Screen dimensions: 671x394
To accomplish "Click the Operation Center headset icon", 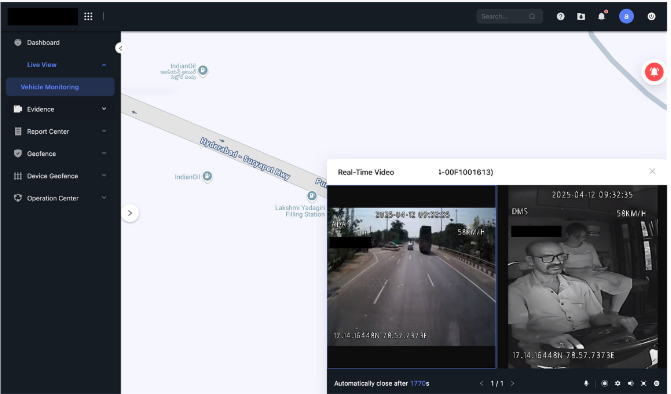I will [18, 198].
